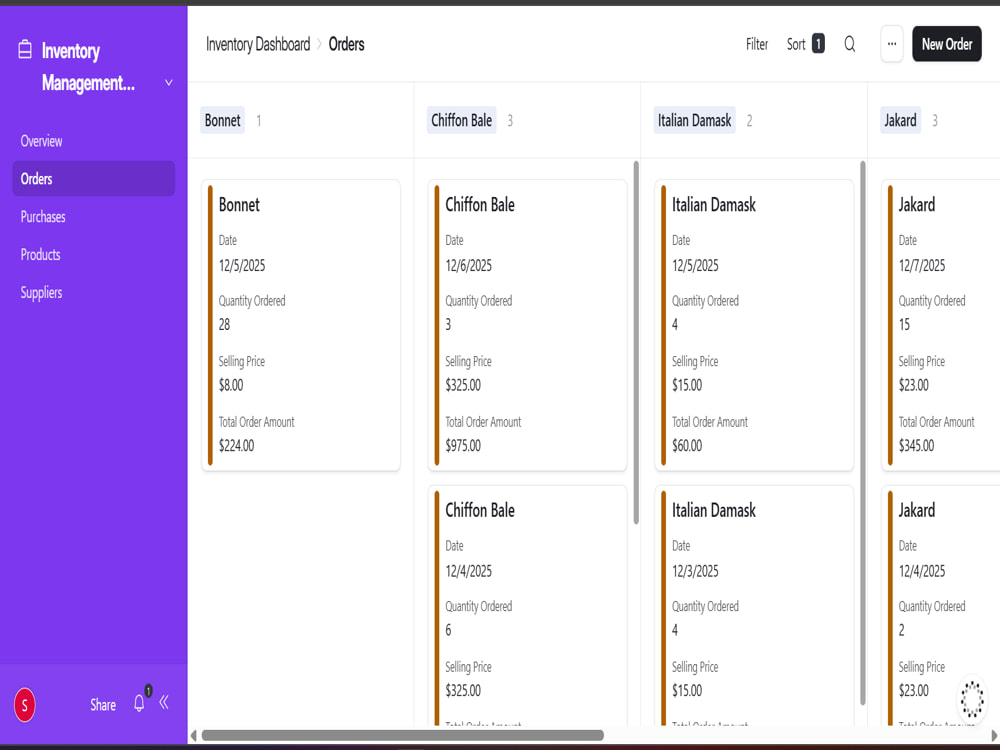Open the more options ellipsis menu
Image resolution: width=1000 pixels, height=750 pixels.
point(892,44)
